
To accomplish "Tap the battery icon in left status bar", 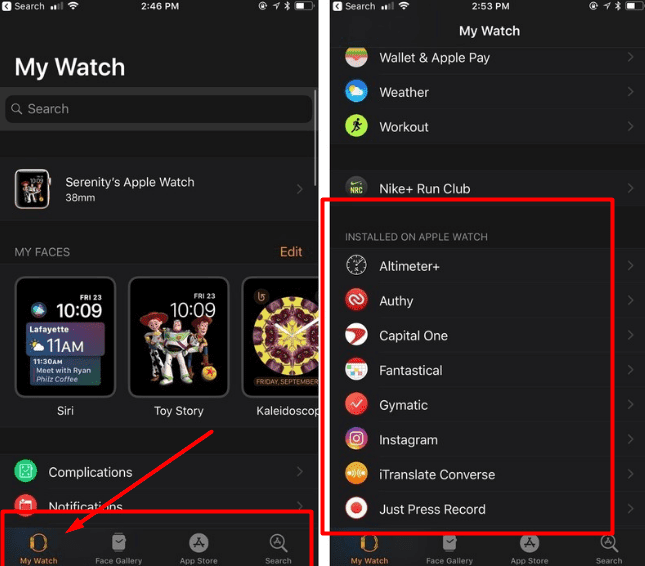I will click(x=305, y=6).
